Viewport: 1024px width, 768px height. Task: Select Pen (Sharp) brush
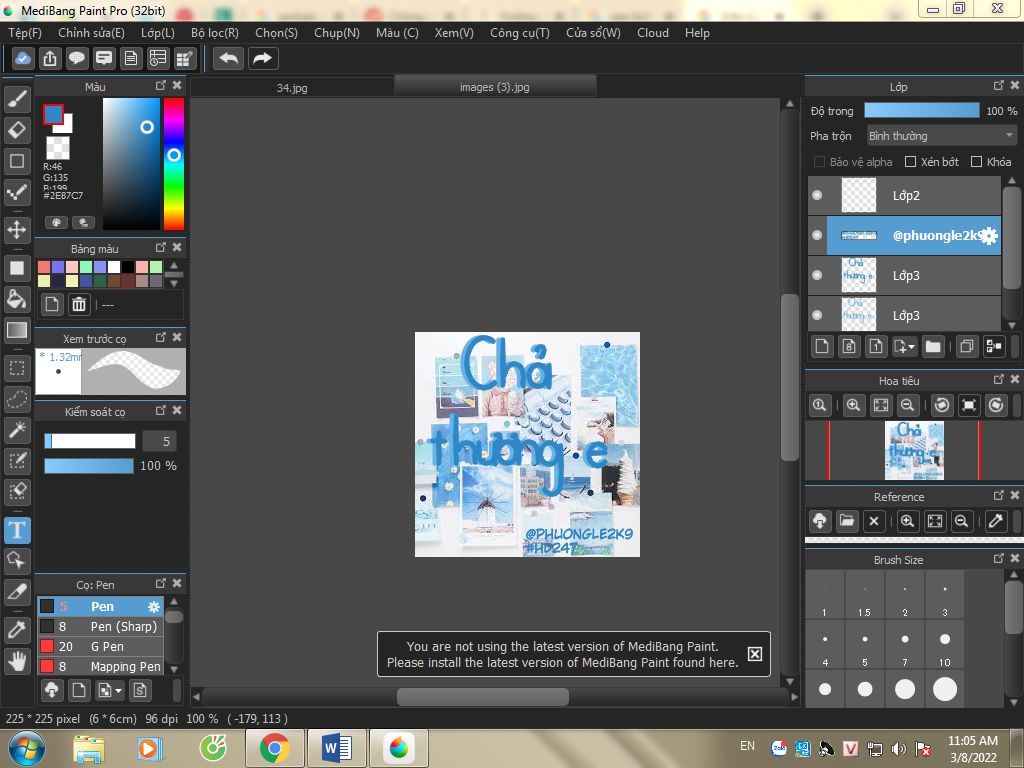coord(100,626)
